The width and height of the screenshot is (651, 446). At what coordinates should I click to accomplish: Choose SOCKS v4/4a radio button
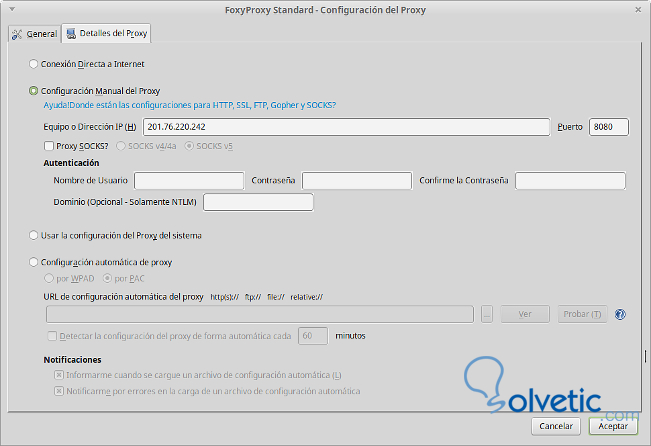tap(121, 146)
